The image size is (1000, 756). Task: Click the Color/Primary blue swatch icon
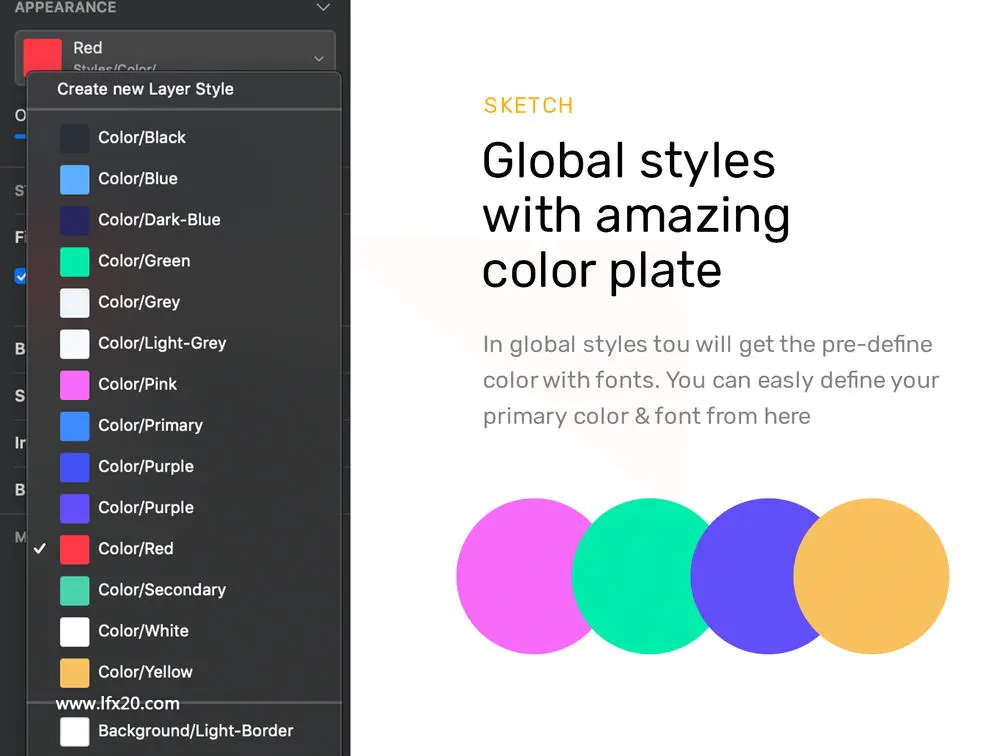point(75,426)
